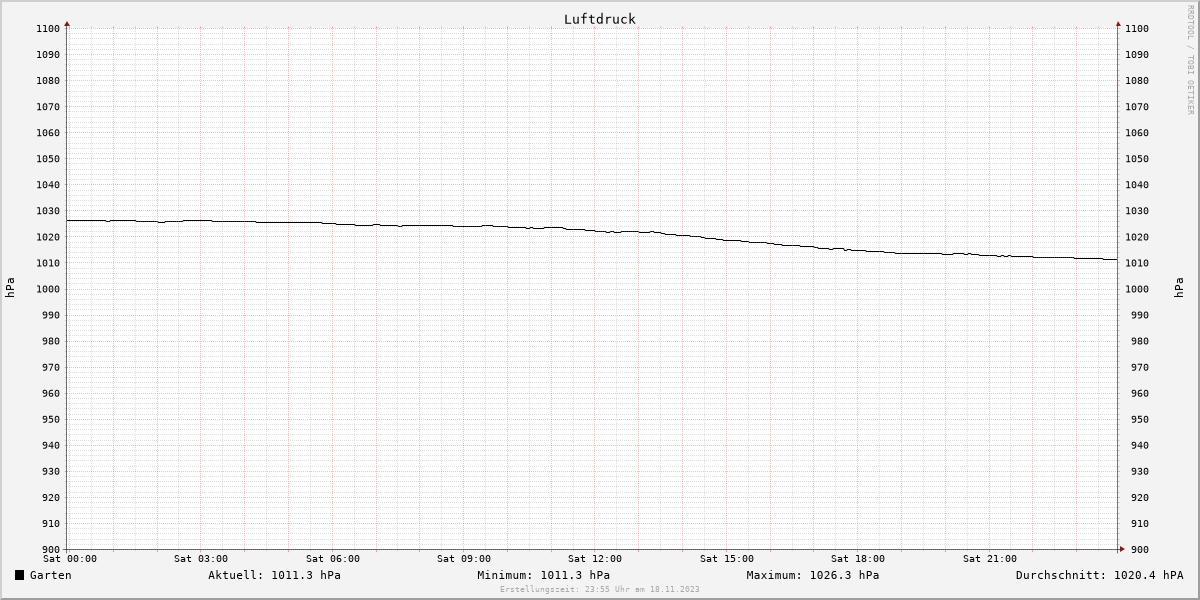Click the left axis 1100 label
The image size is (1200, 600).
pos(48,28)
